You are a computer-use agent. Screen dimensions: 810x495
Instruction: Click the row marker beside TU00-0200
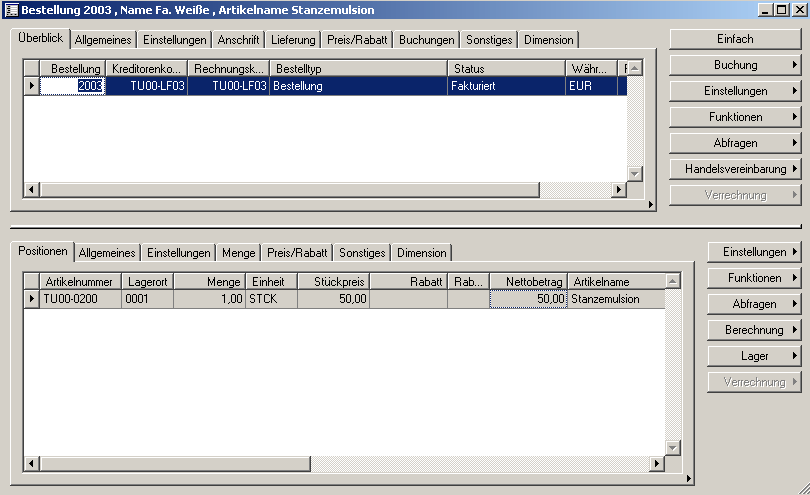click(32, 299)
